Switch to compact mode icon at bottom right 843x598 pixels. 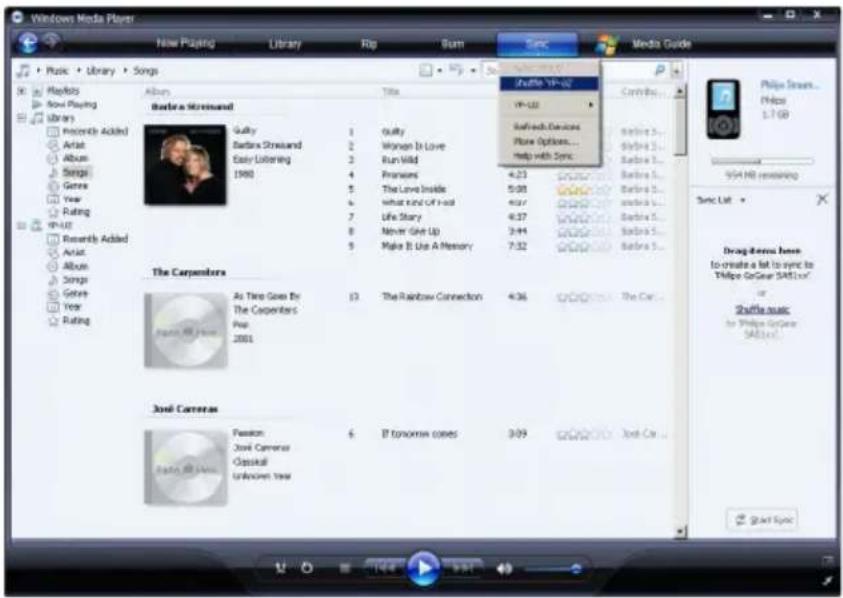(827, 580)
